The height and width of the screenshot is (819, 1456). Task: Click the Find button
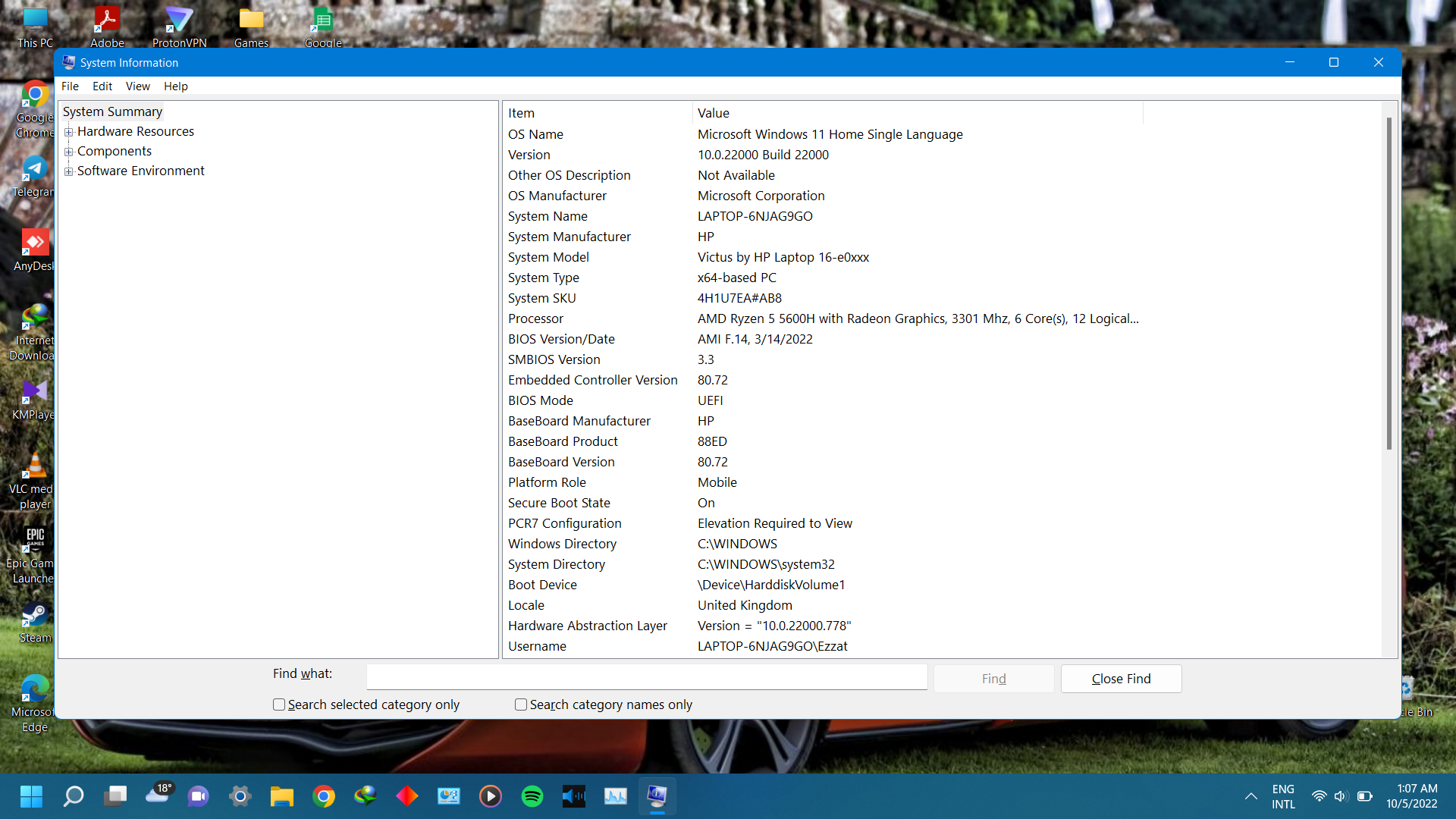[993, 678]
